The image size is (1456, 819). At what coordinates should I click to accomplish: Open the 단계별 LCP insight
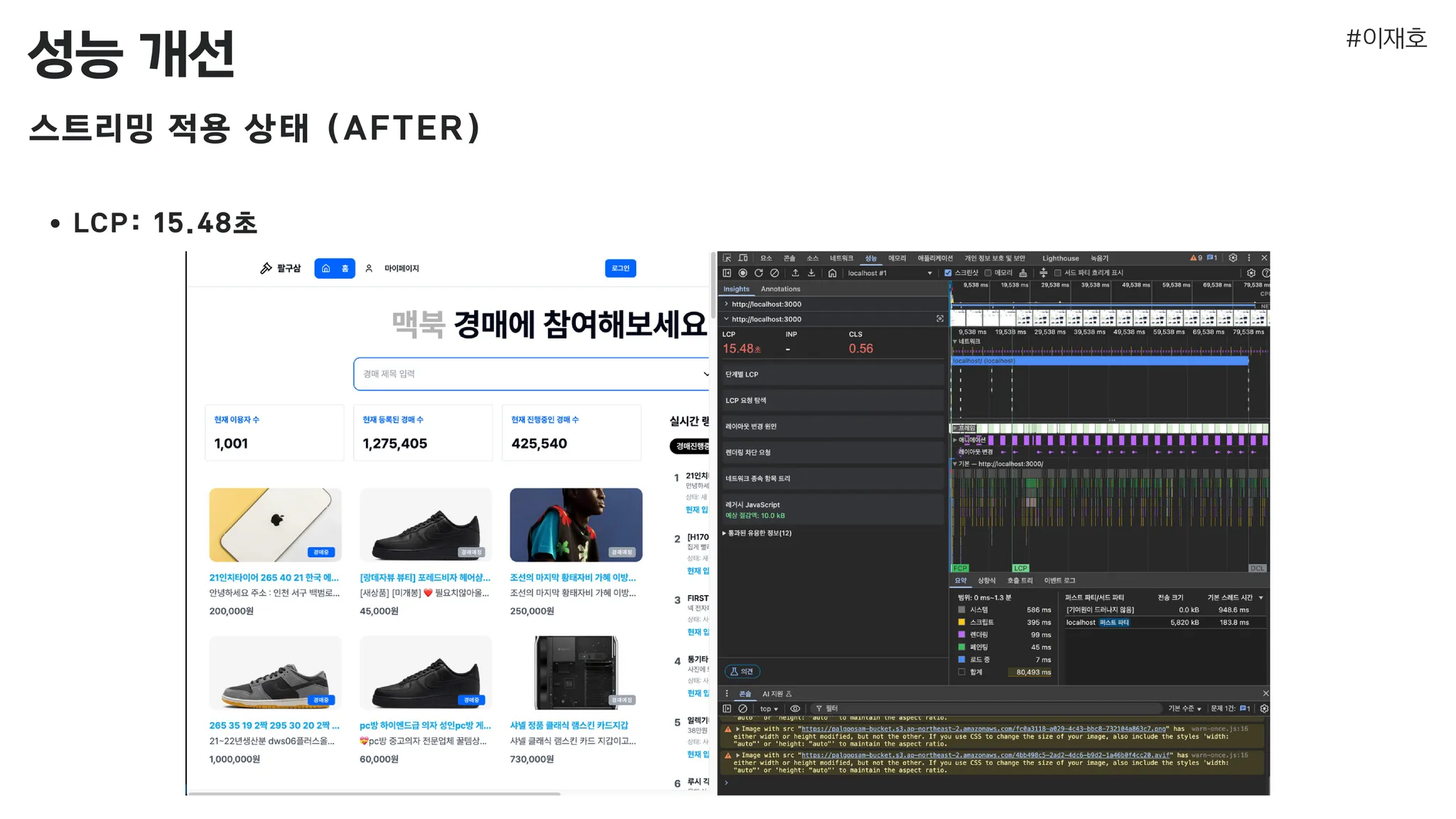(x=833, y=374)
